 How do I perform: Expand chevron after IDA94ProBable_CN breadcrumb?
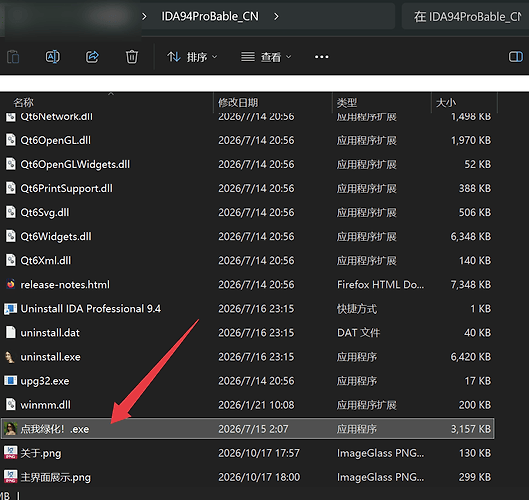coord(276,16)
